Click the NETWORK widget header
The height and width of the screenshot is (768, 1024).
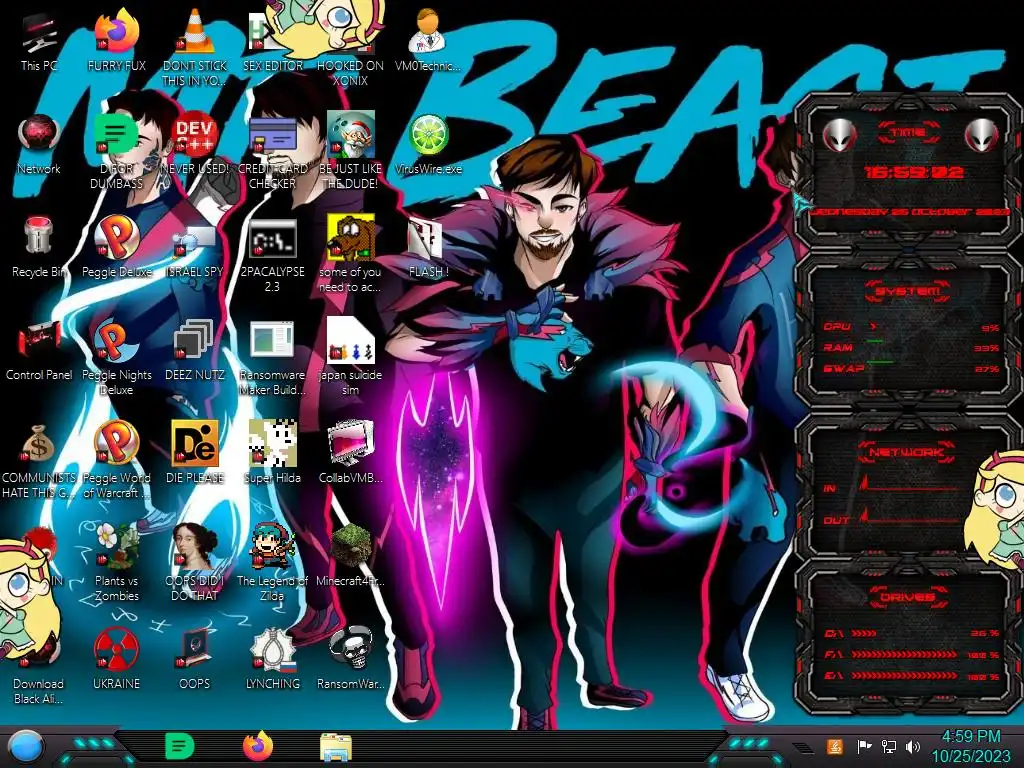[907, 452]
